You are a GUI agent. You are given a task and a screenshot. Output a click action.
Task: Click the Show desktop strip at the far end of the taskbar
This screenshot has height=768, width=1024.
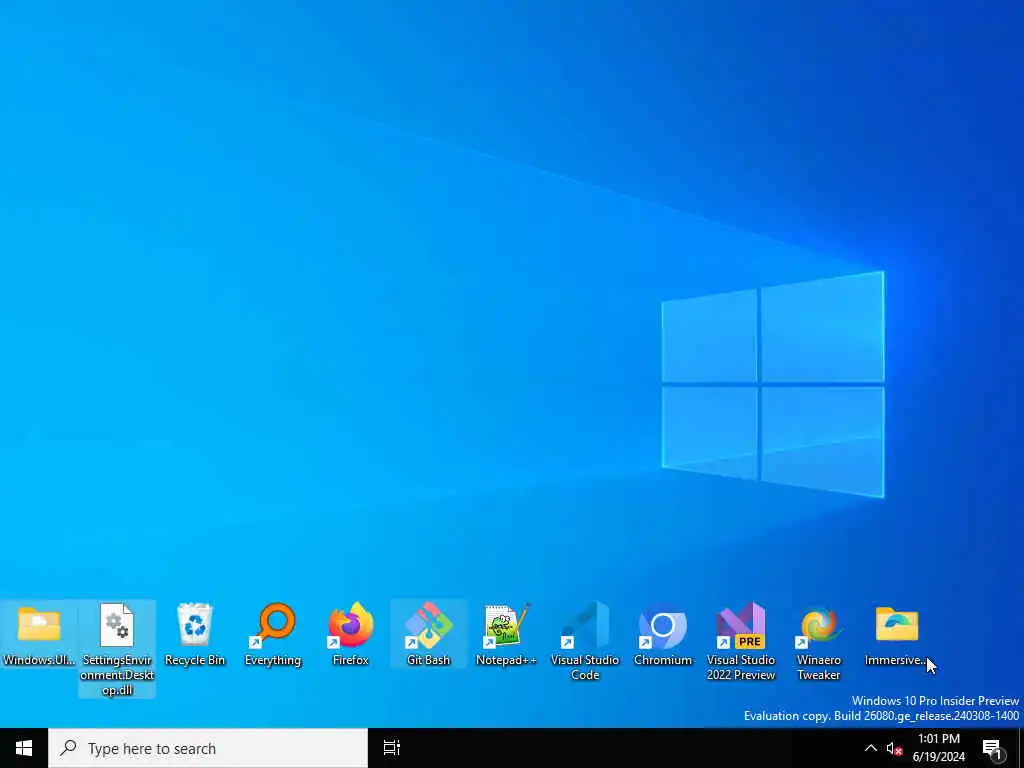pos(1021,748)
